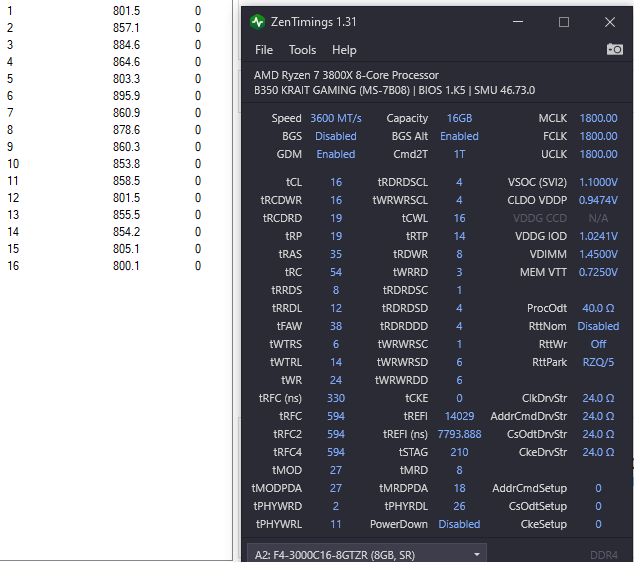
Task: Click the ZenTimings app logo icon
Action: [x=257, y=22]
